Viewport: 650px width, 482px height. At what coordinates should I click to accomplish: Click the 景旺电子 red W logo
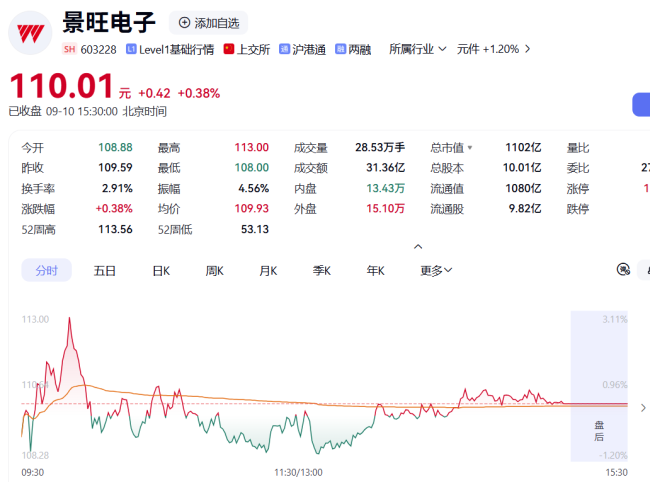[x=30, y=33]
